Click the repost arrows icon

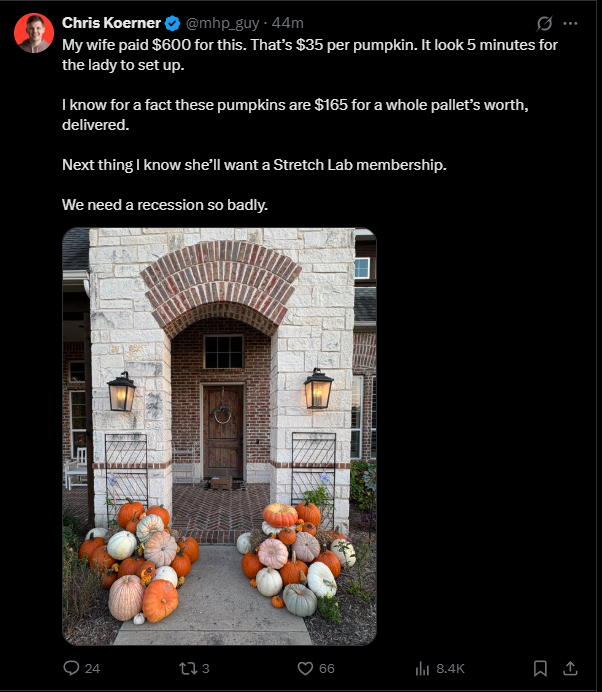click(x=188, y=668)
